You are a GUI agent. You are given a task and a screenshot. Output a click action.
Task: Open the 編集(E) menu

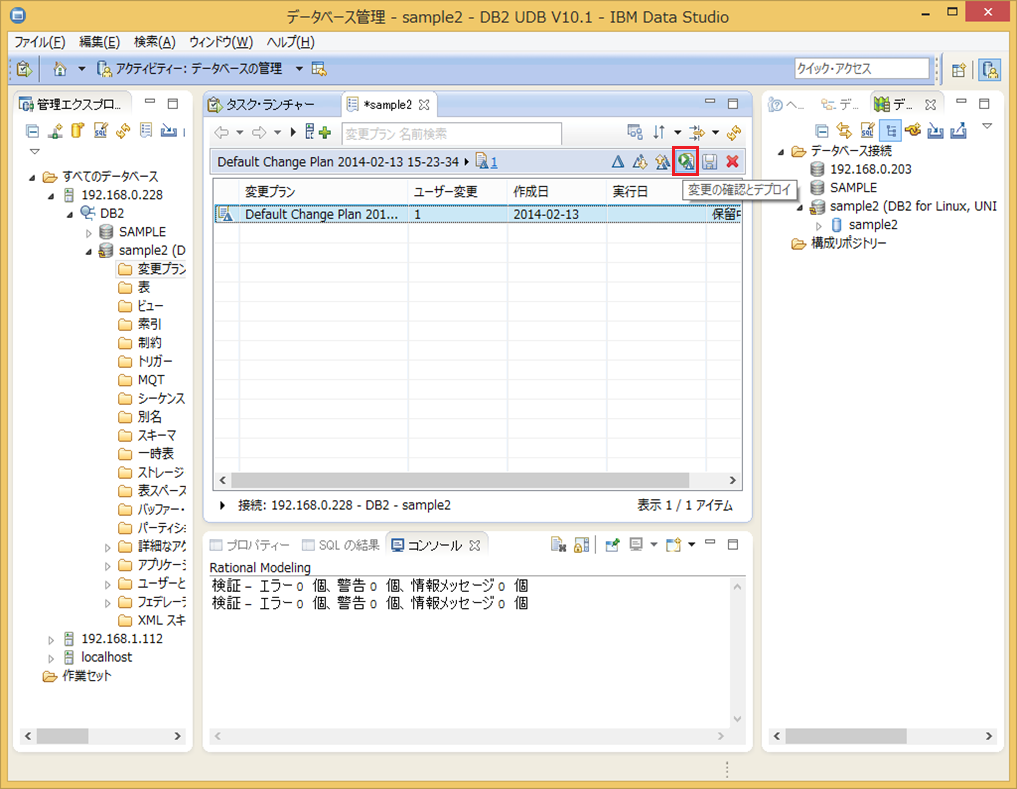[x=99, y=42]
